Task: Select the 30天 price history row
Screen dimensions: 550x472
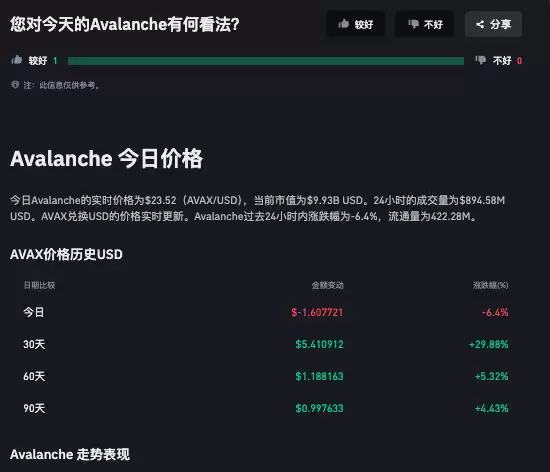Action: tap(266, 344)
